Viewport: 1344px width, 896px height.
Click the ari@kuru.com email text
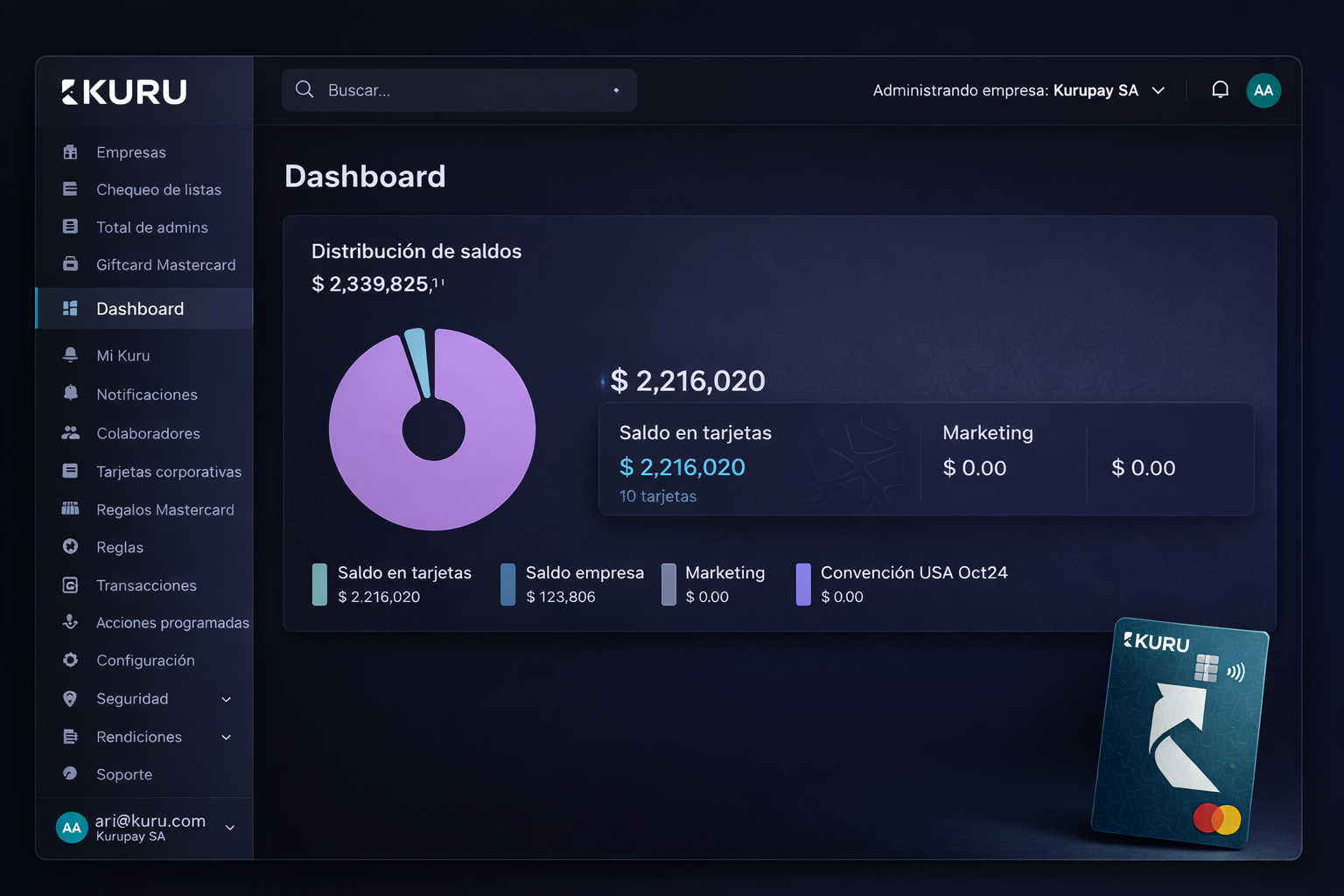coord(150,820)
